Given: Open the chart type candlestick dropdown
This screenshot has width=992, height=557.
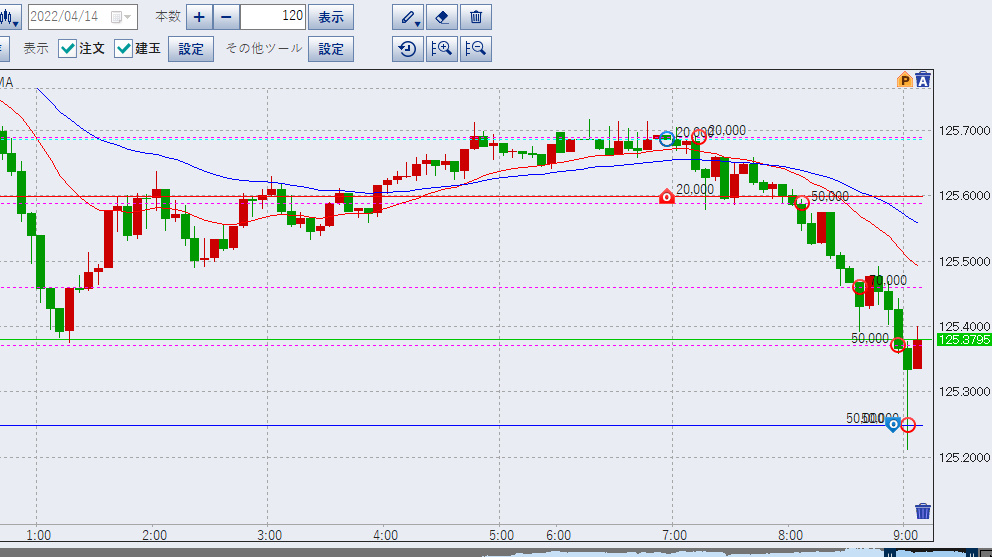Looking at the screenshot, I should [x=9, y=17].
